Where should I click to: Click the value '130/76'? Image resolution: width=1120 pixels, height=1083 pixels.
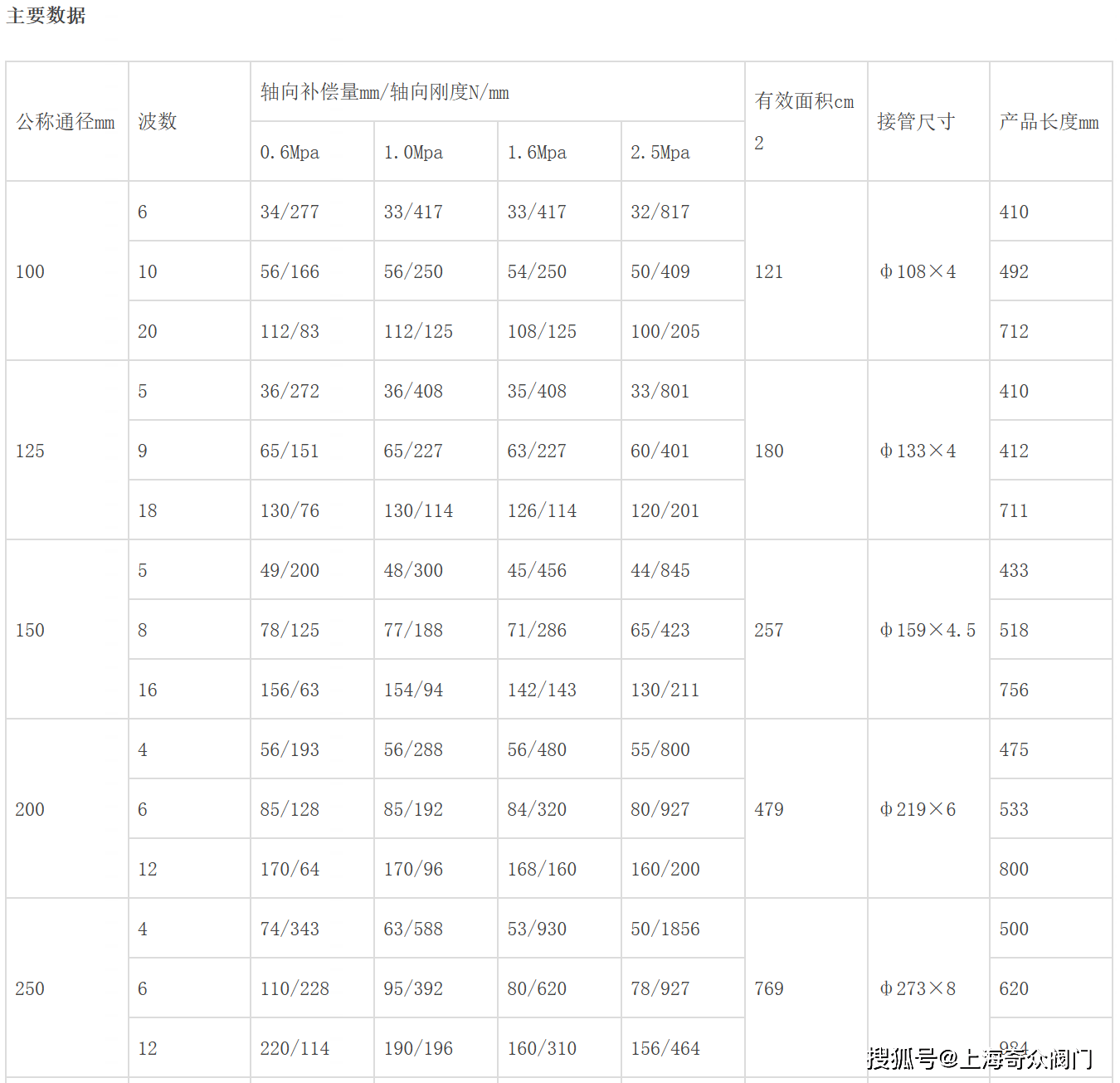tap(290, 511)
